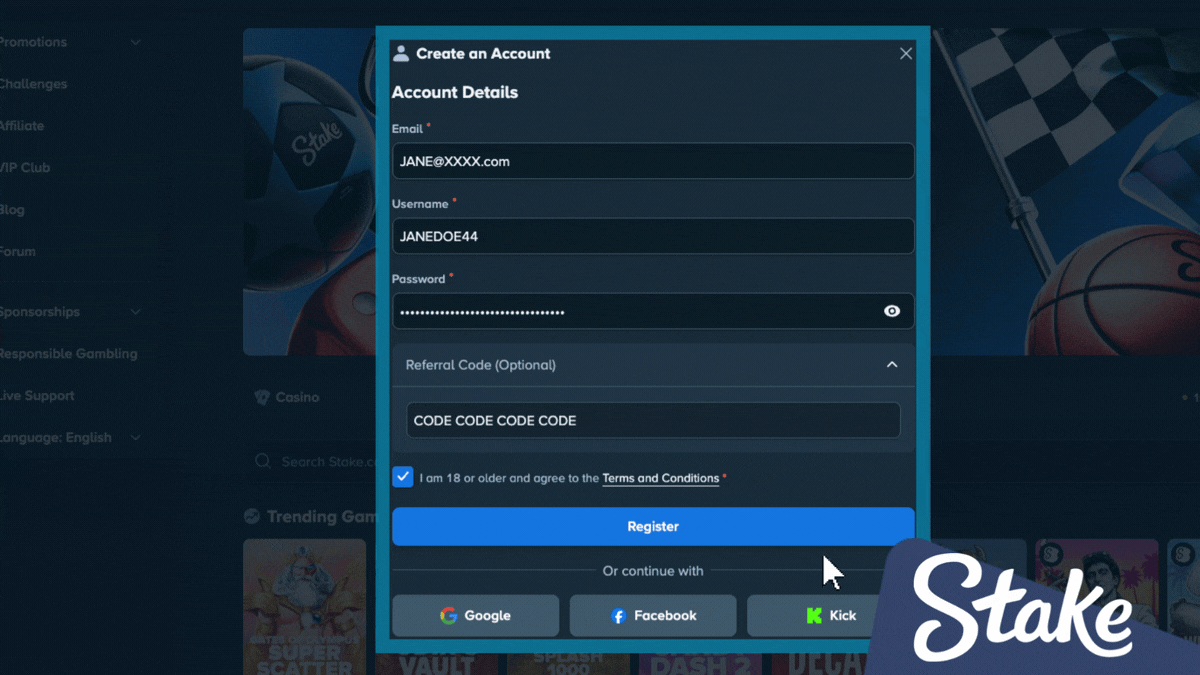Open the Super Scatter game thumbnail
The height and width of the screenshot is (675, 1200).
305,607
